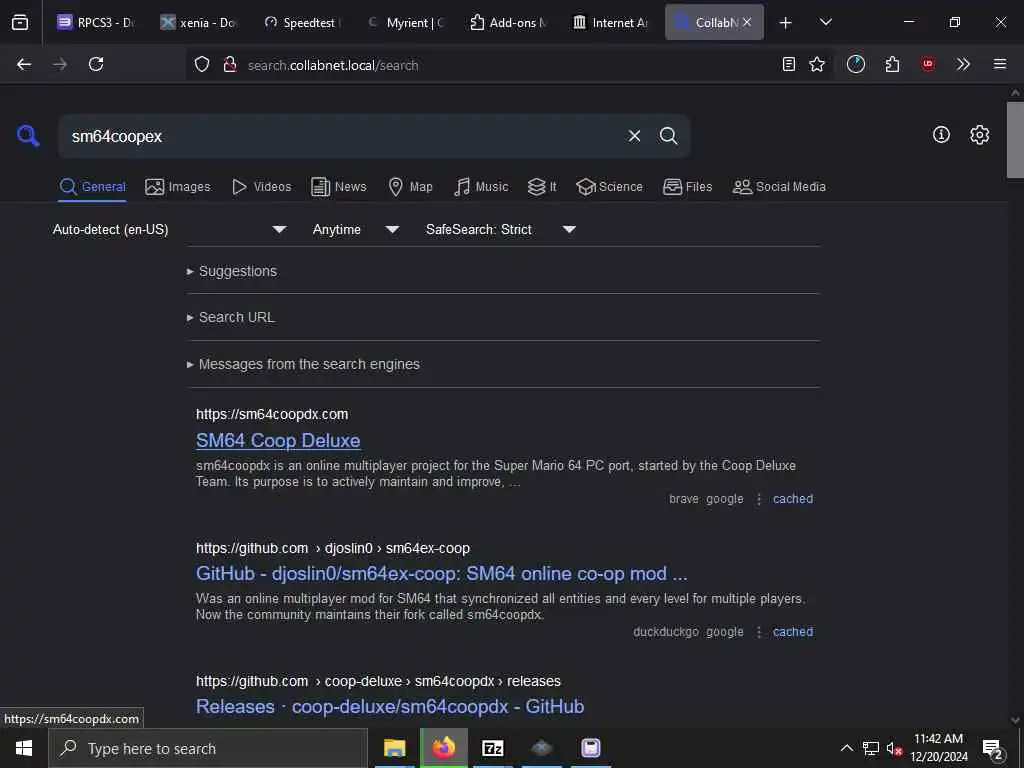1024x768 pixels.
Task: Clear the sm64coopex search query
Action: [634, 136]
